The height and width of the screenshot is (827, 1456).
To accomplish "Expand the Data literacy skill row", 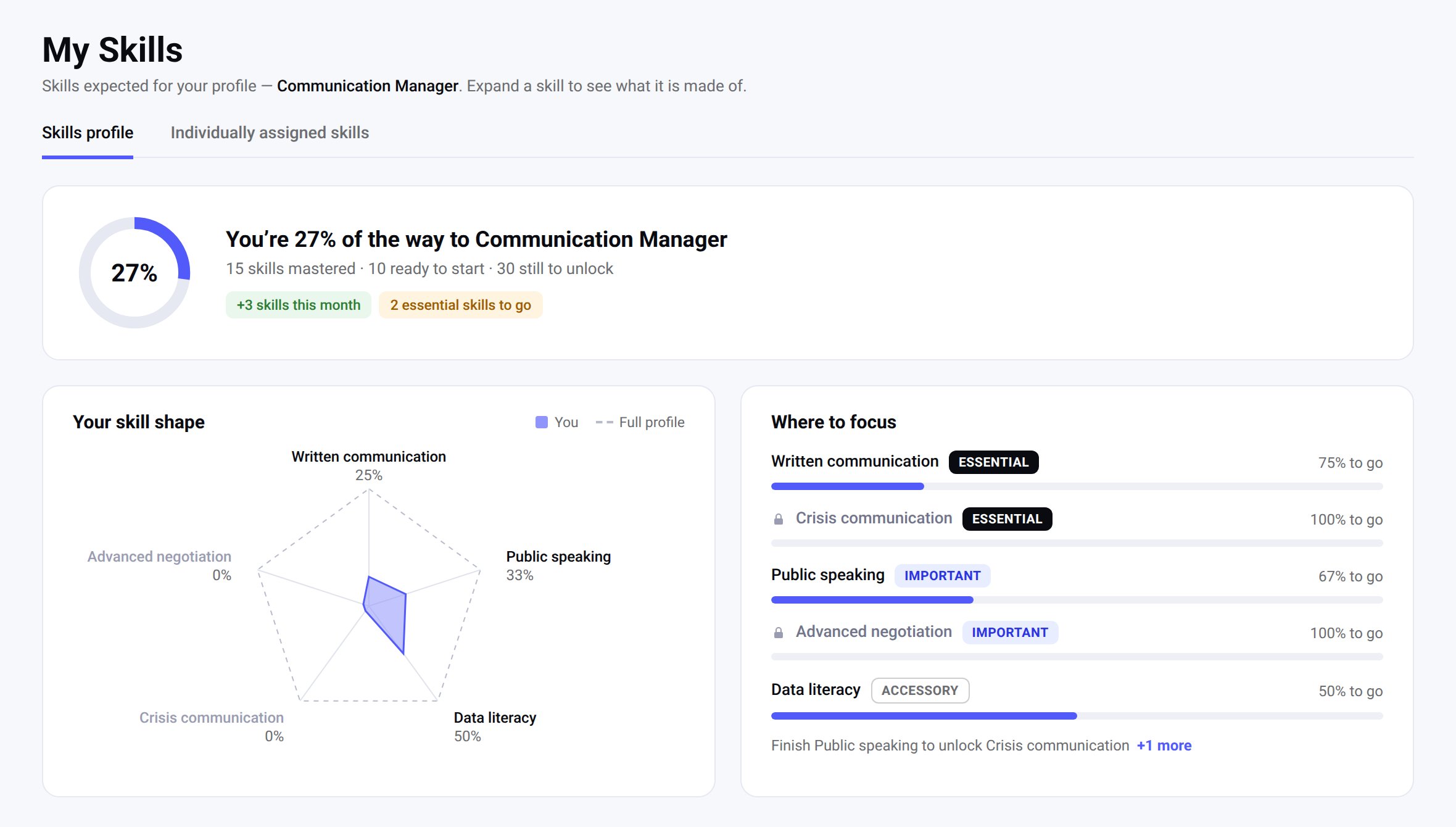I will coord(1077,699).
